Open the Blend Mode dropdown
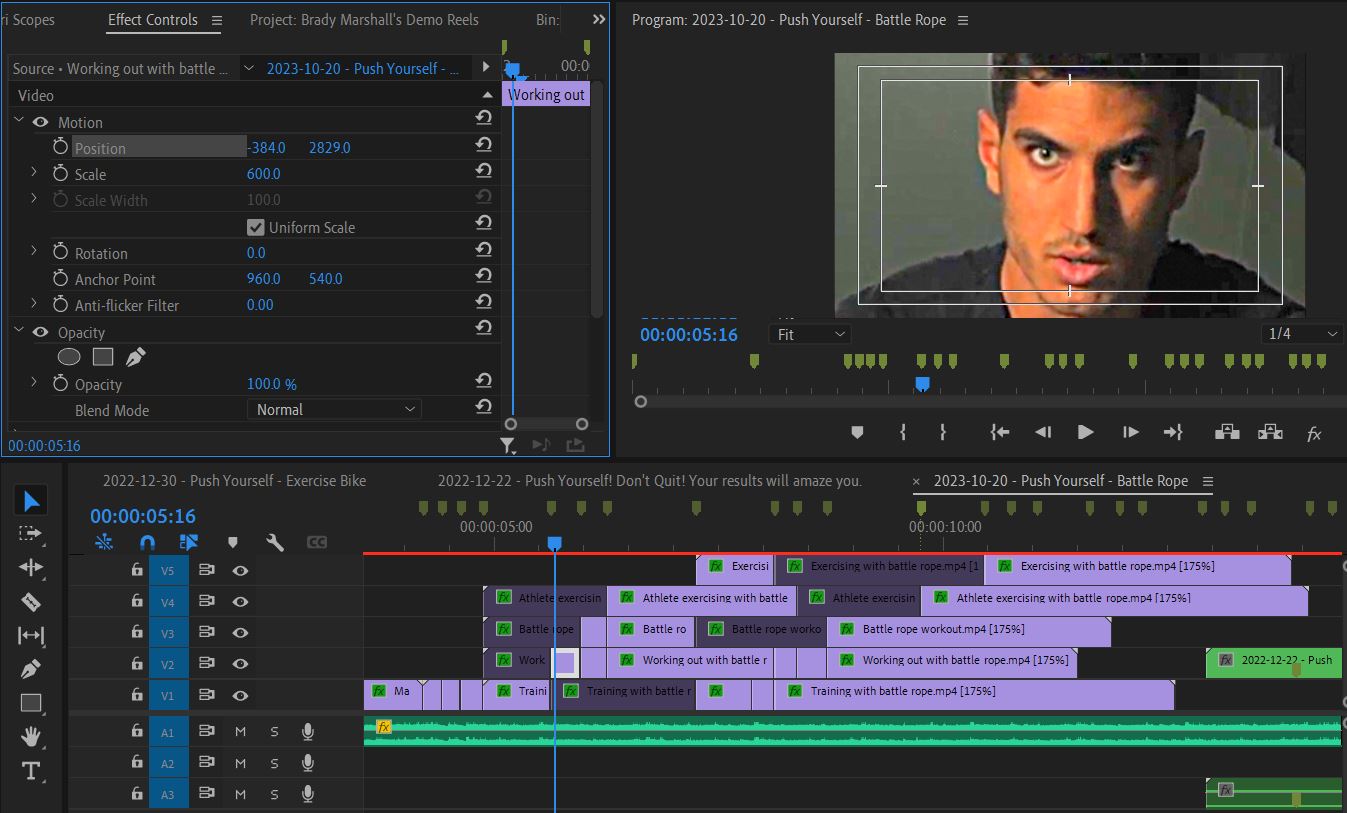This screenshot has width=1347, height=813. [x=334, y=409]
